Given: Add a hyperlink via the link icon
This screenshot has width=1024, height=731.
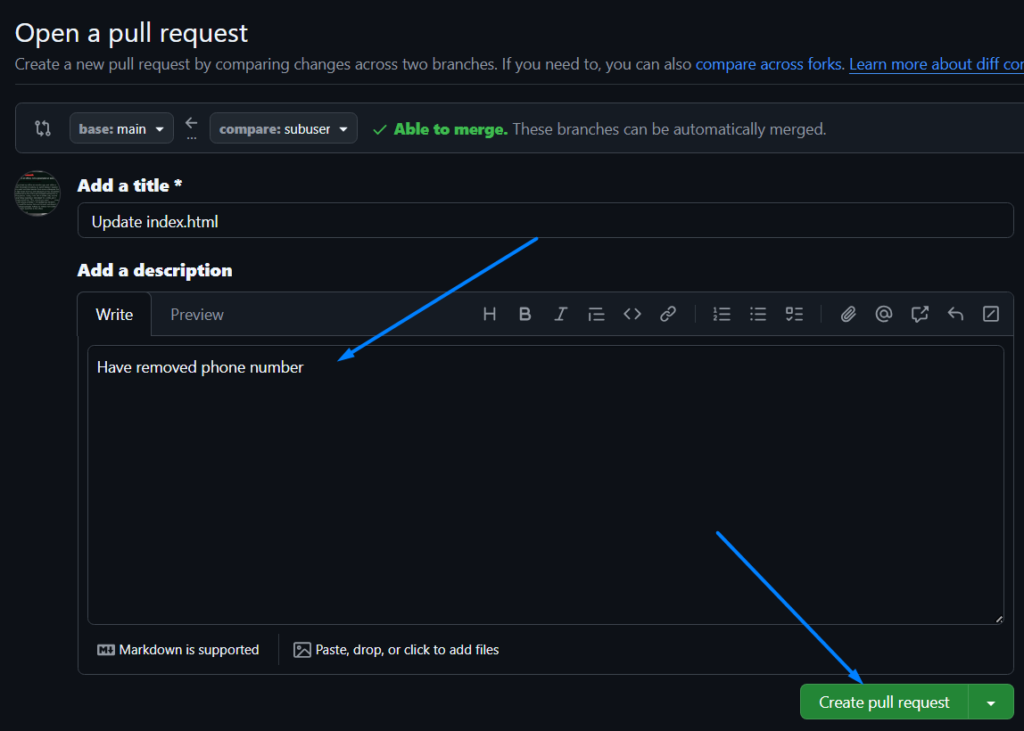Looking at the screenshot, I should point(667,314).
